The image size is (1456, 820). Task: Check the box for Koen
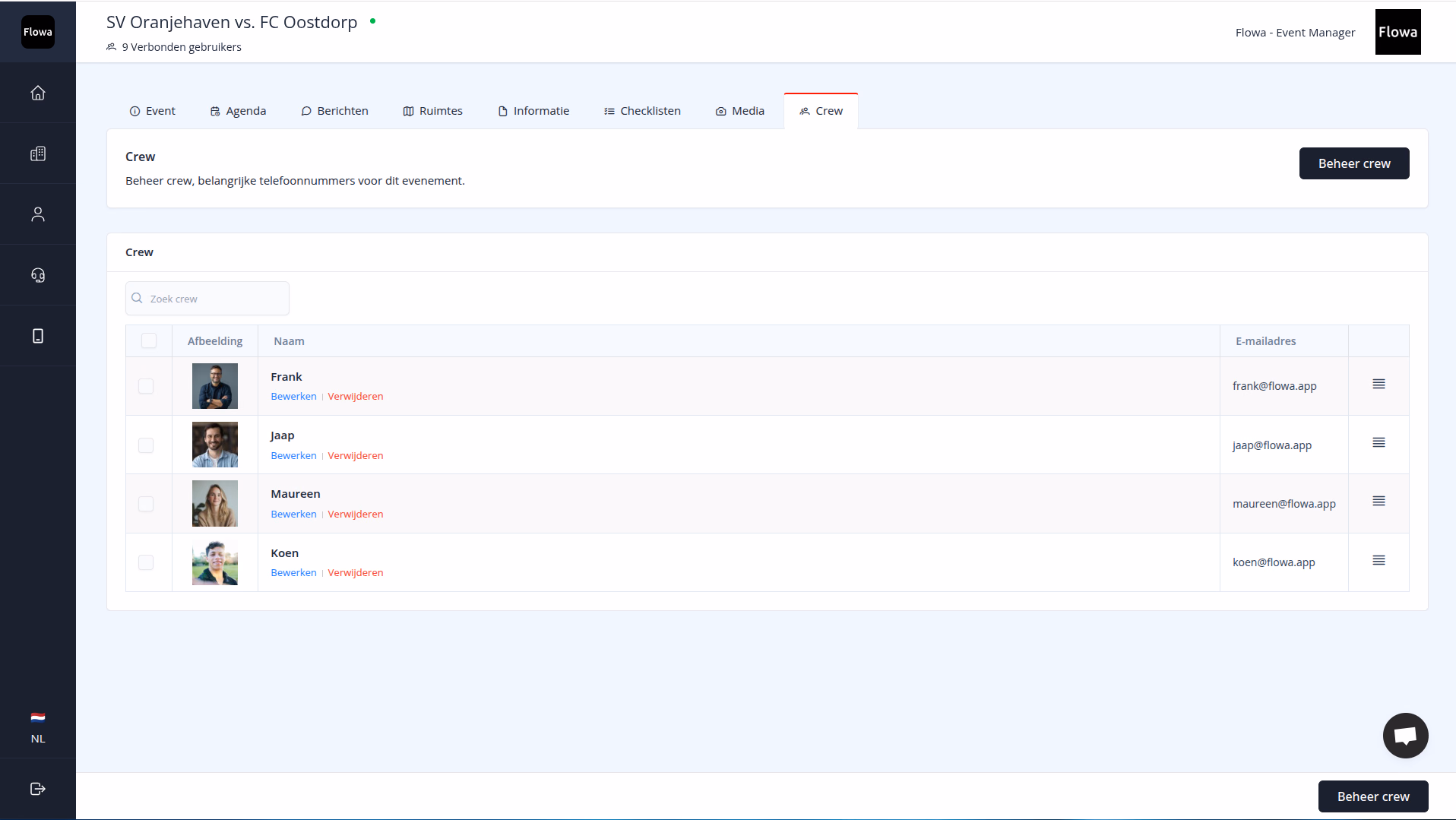pyautogui.click(x=146, y=562)
